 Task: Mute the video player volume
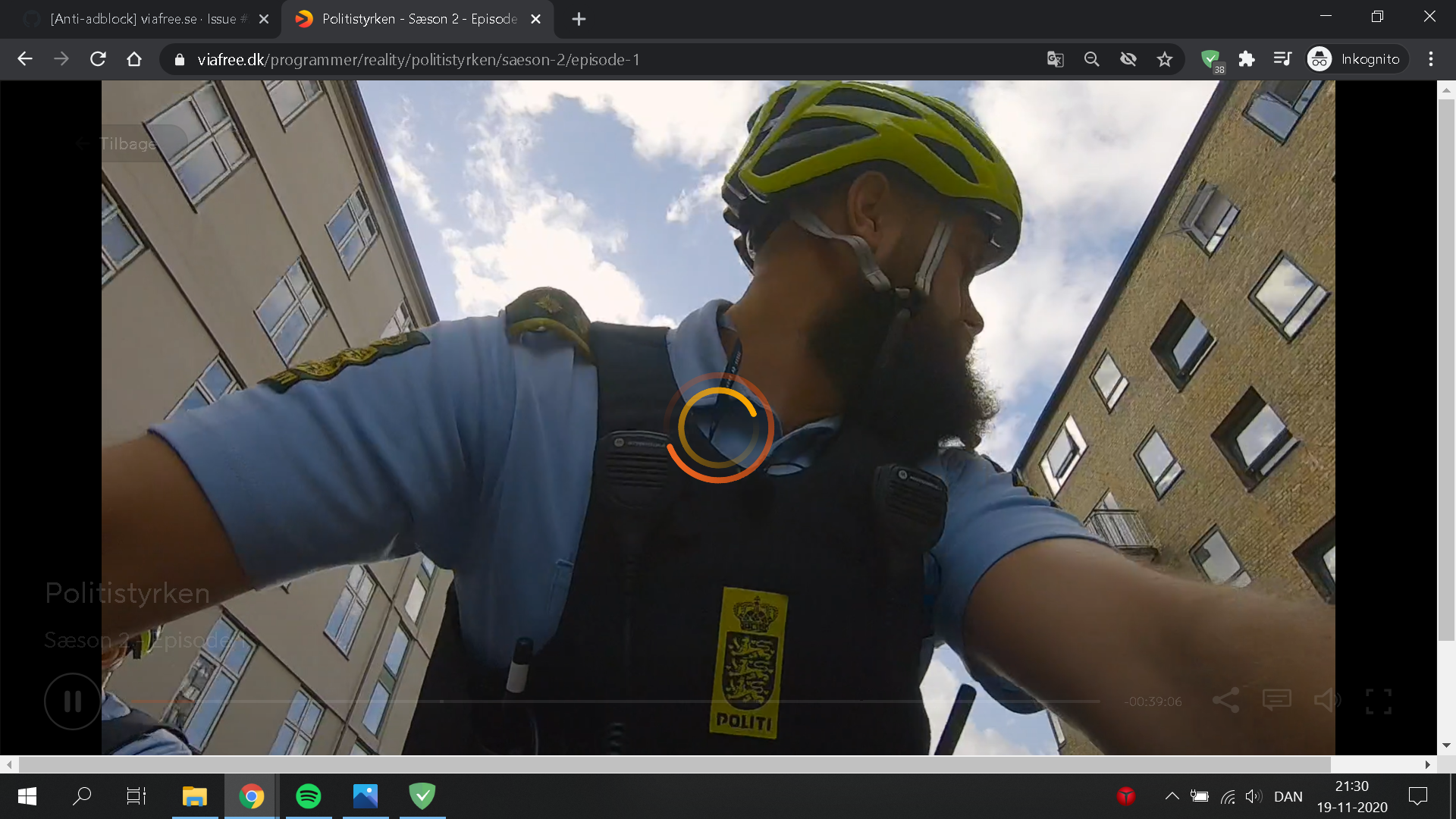click(x=1327, y=700)
